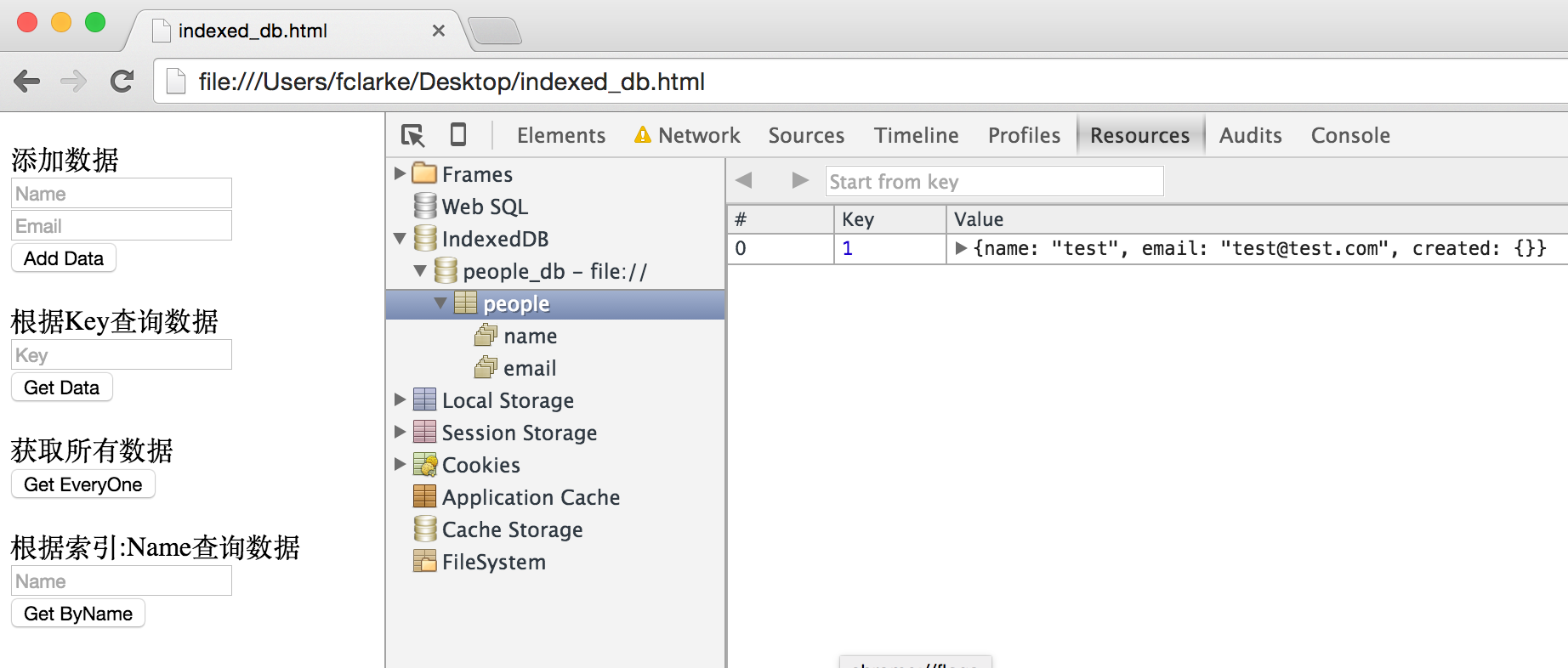The width and height of the screenshot is (1568, 668).
Task: Click the next page arrow in data view
Action: click(799, 180)
